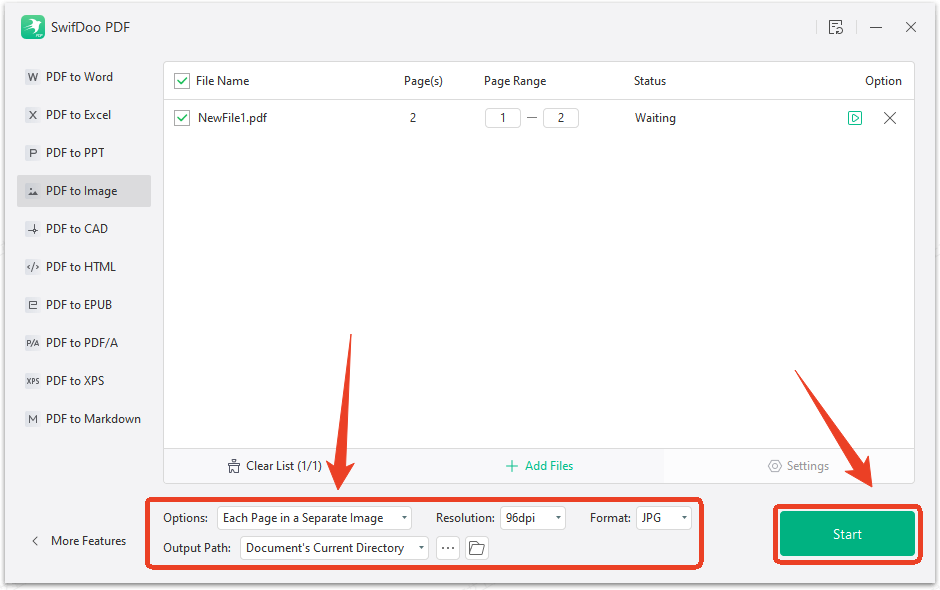Select the PDF to Image converter
The image size is (940, 590).
tap(84, 191)
